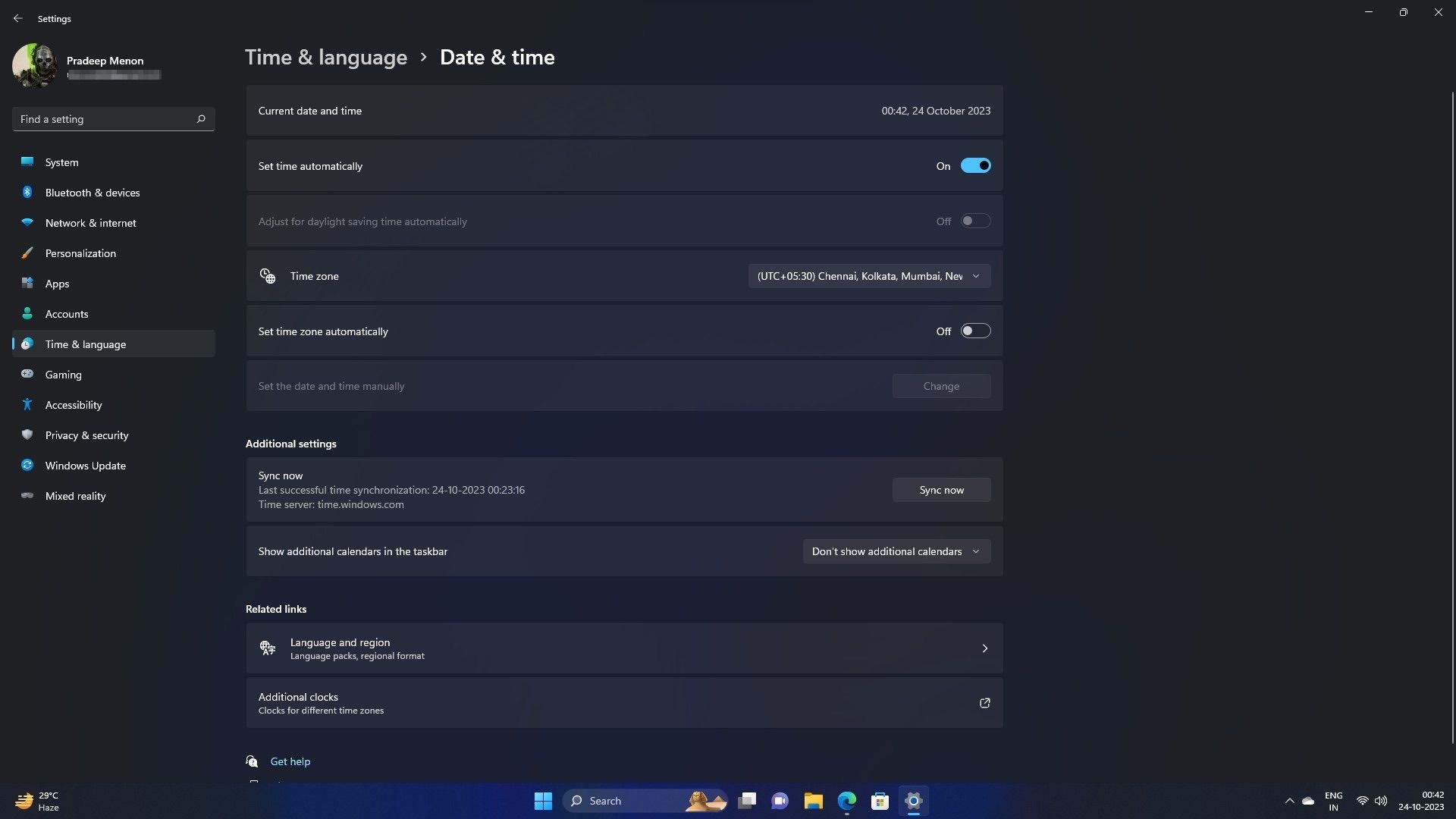Screen dimensions: 1456x819
Task: Navigate back via Time & language breadcrumb
Action: coord(326,56)
